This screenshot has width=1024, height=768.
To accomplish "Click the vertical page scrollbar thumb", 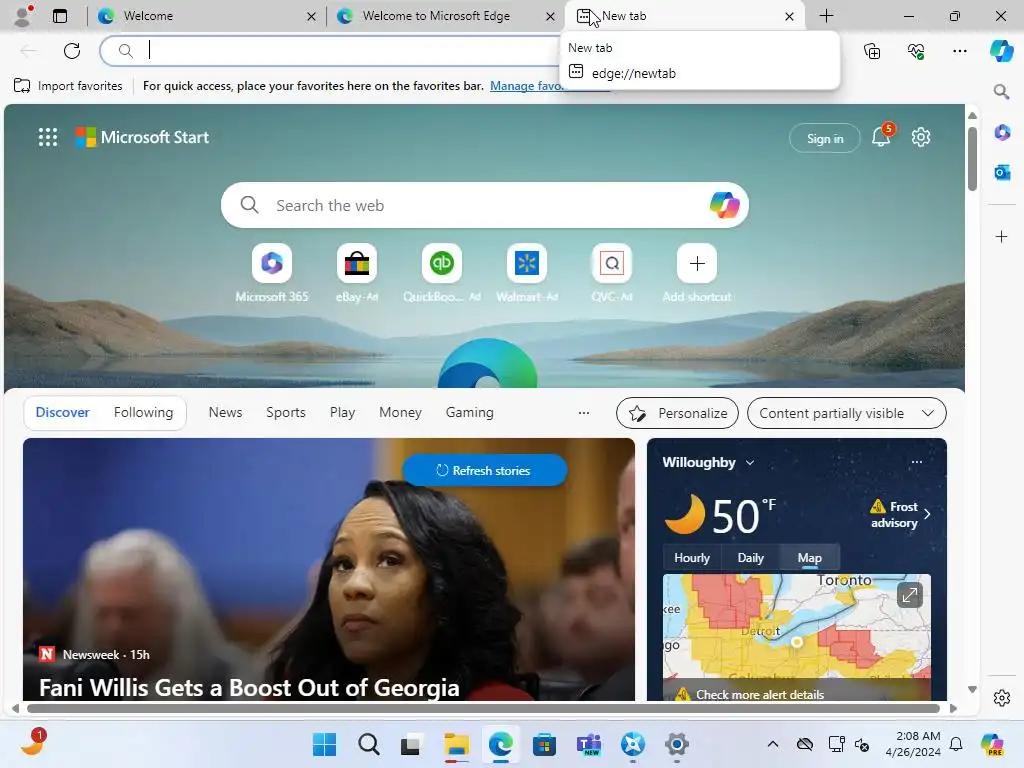I will point(972,159).
